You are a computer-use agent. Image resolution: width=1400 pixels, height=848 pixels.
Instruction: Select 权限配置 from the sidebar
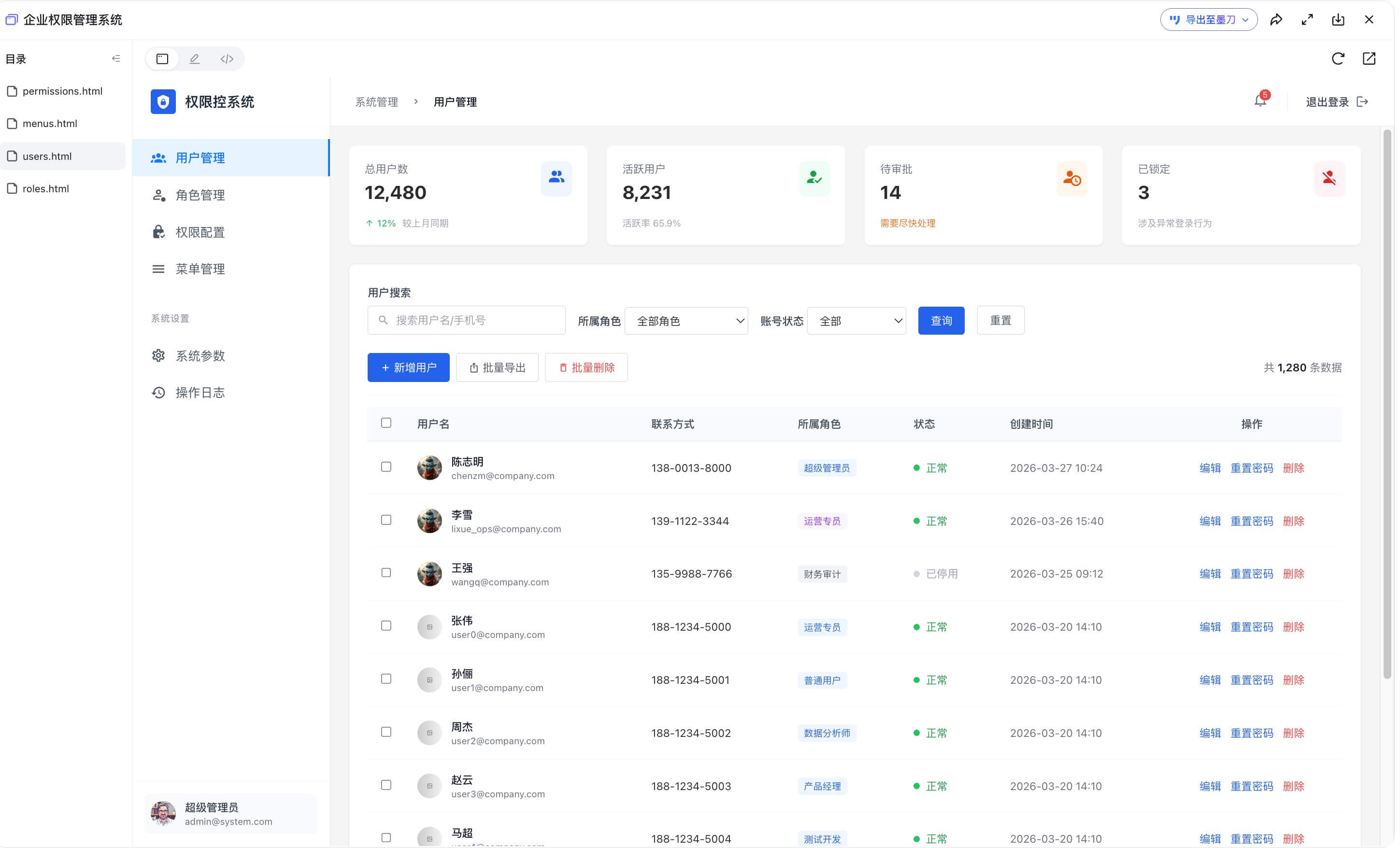tap(200, 232)
